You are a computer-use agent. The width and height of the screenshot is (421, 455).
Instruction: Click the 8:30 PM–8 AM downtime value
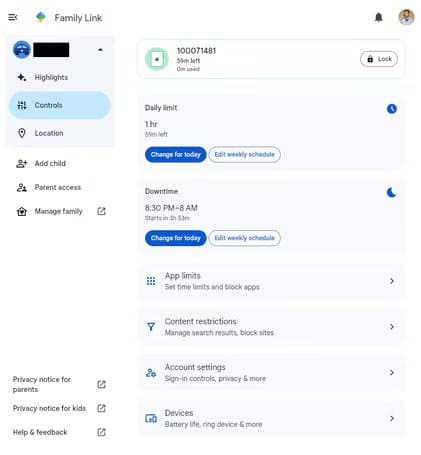(x=171, y=208)
